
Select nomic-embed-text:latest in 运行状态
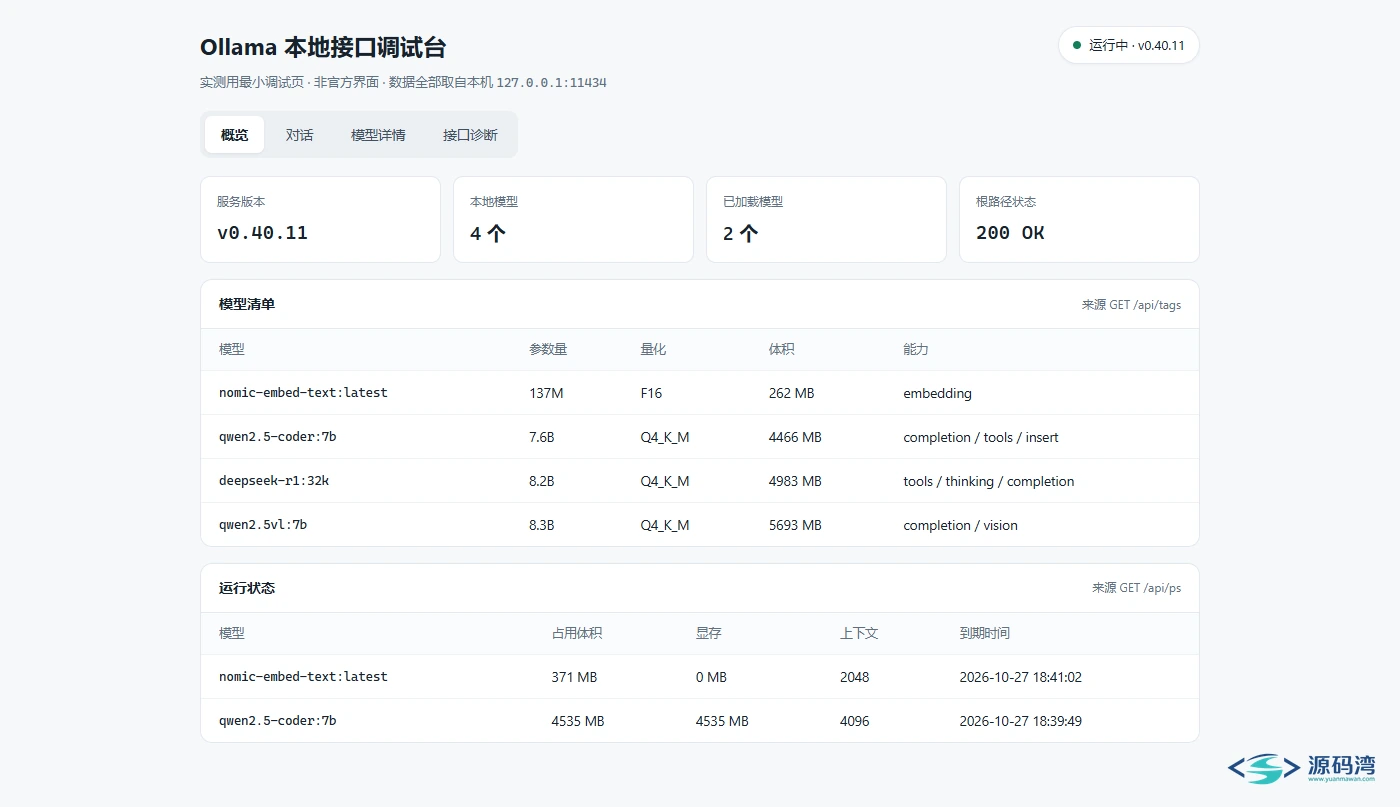click(700, 677)
